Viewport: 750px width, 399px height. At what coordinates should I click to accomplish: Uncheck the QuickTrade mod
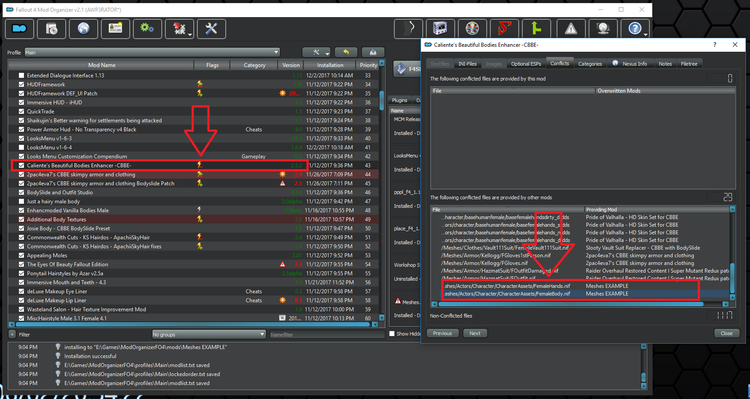point(21,111)
